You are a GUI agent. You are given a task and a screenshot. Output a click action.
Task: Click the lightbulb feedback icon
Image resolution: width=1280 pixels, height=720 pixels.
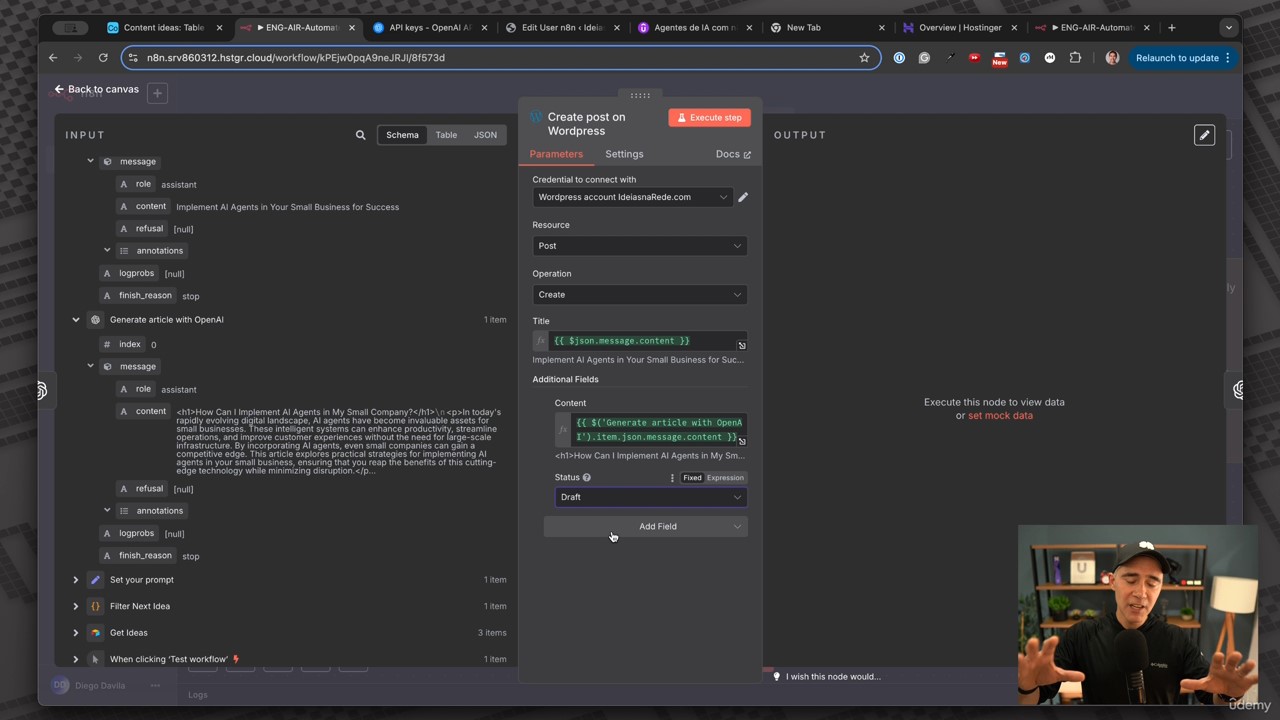[x=777, y=677]
